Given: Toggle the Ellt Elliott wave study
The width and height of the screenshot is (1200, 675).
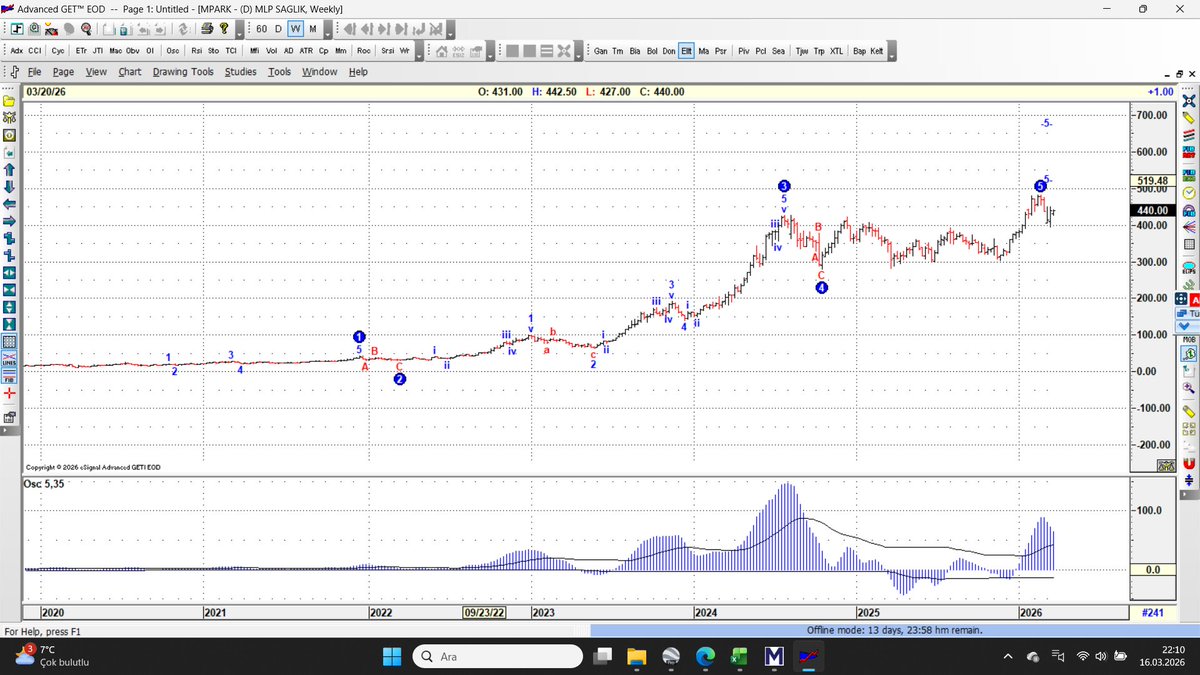Looking at the screenshot, I should coord(686,50).
